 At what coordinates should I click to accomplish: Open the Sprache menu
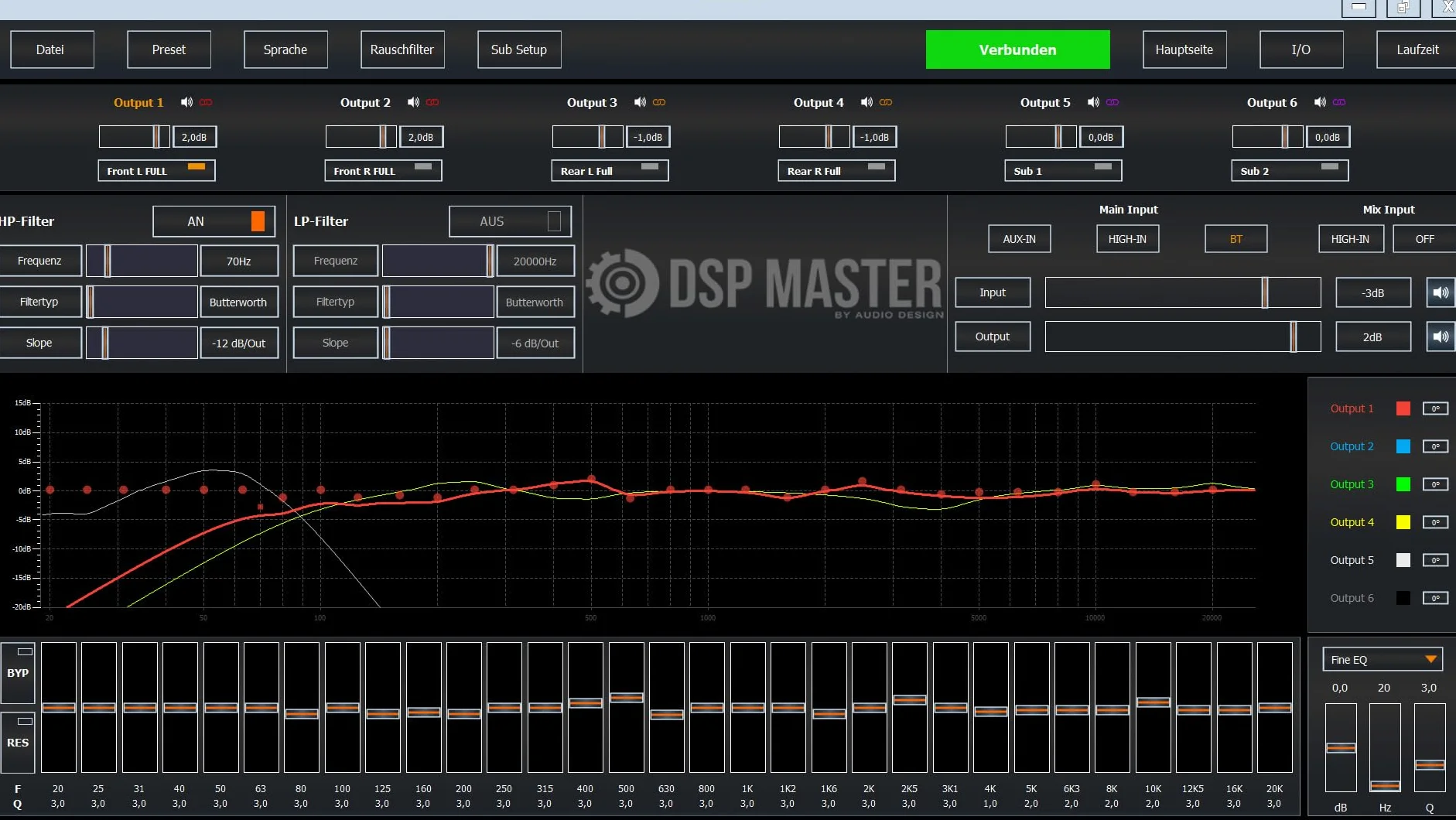(285, 50)
